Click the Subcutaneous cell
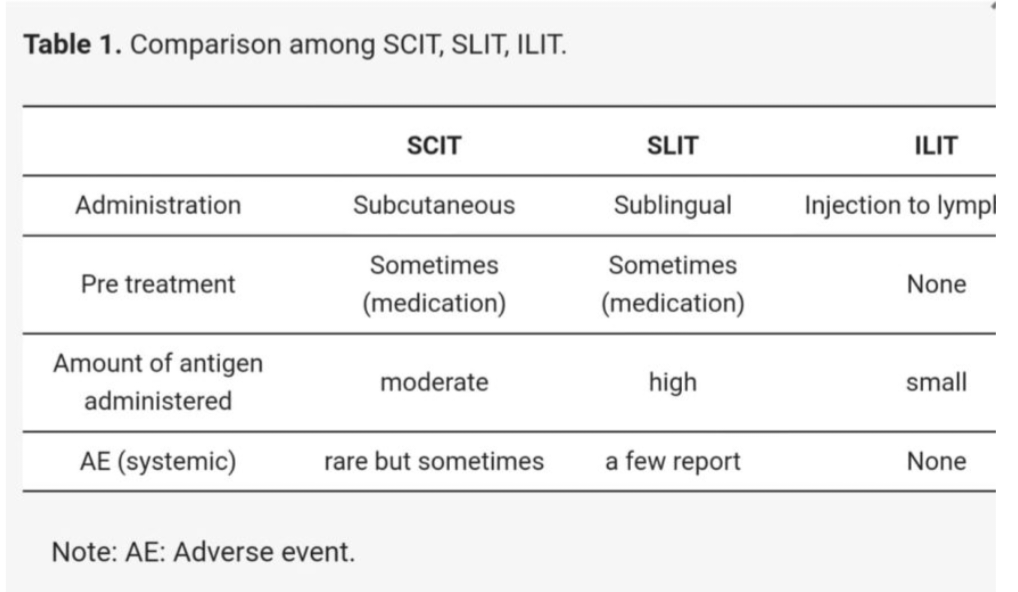Image resolution: width=1018 pixels, height=592 pixels. [434, 205]
